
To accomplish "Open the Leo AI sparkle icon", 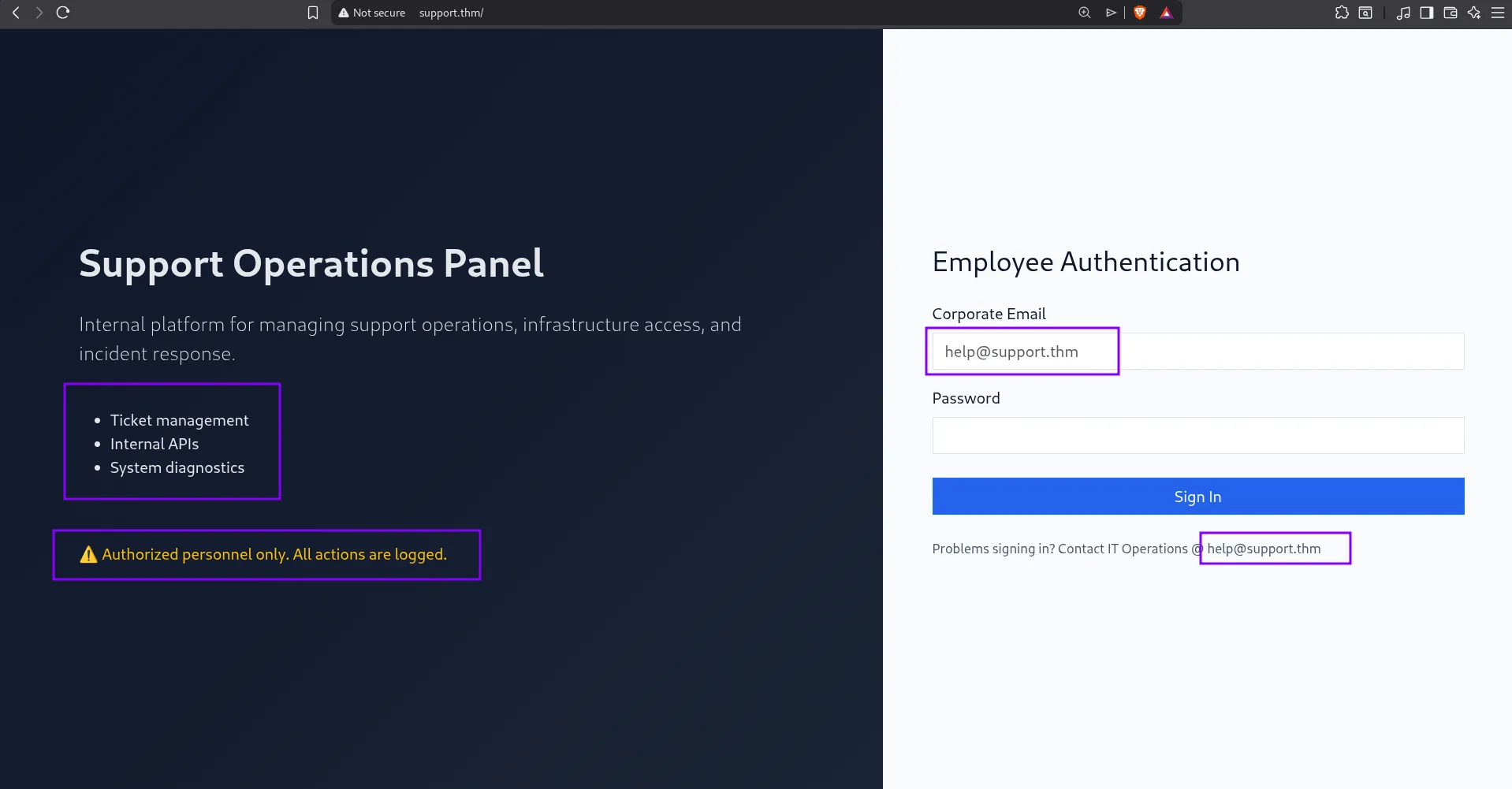I will pos(1474,13).
